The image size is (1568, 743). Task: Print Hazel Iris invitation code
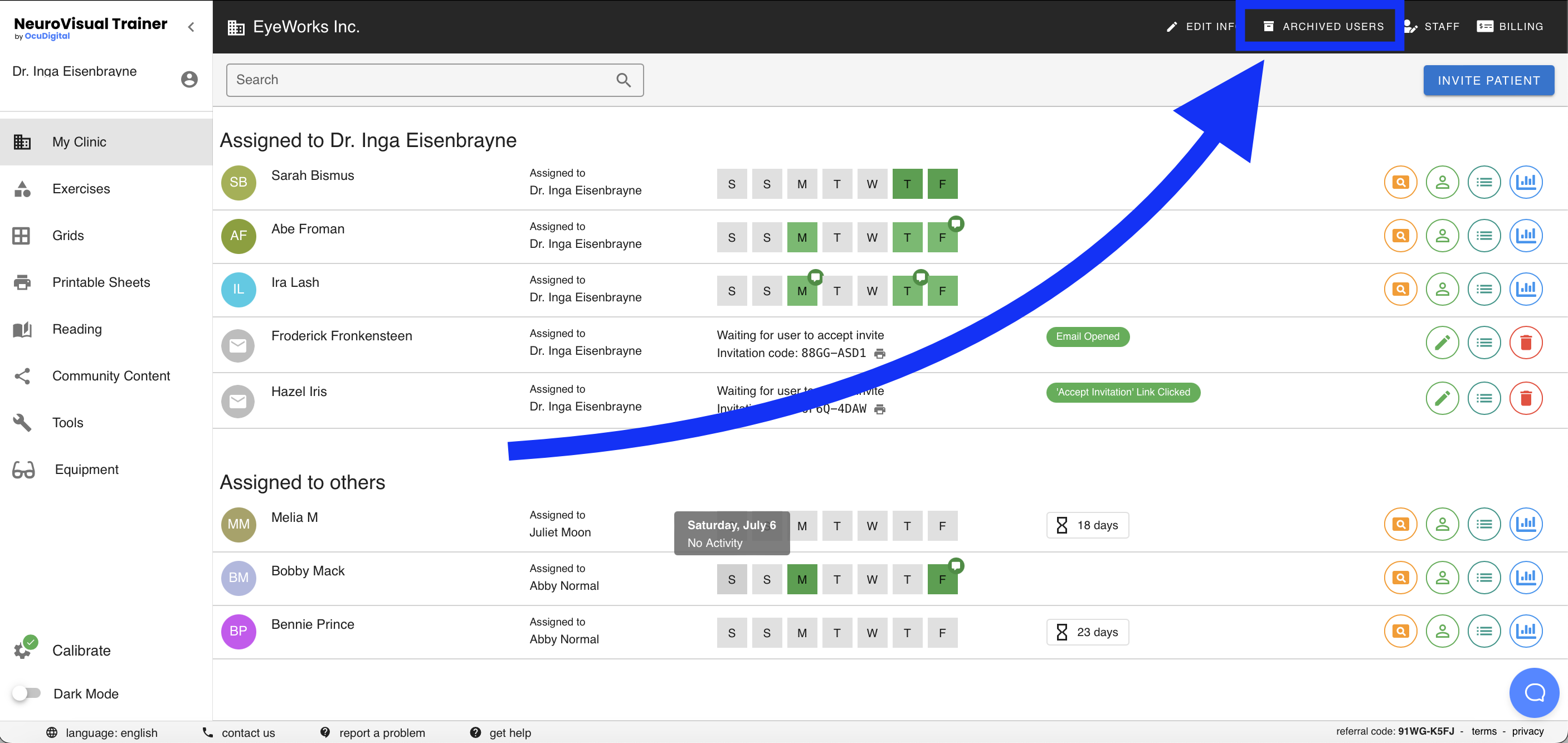click(x=880, y=409)
